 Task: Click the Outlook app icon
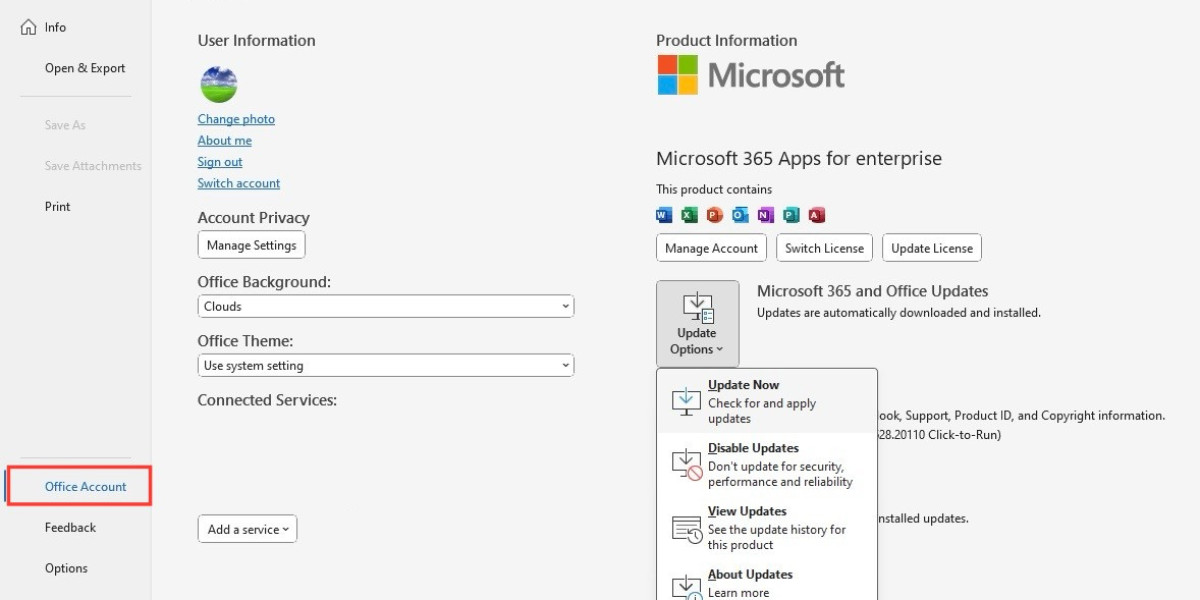pos(740,215)
